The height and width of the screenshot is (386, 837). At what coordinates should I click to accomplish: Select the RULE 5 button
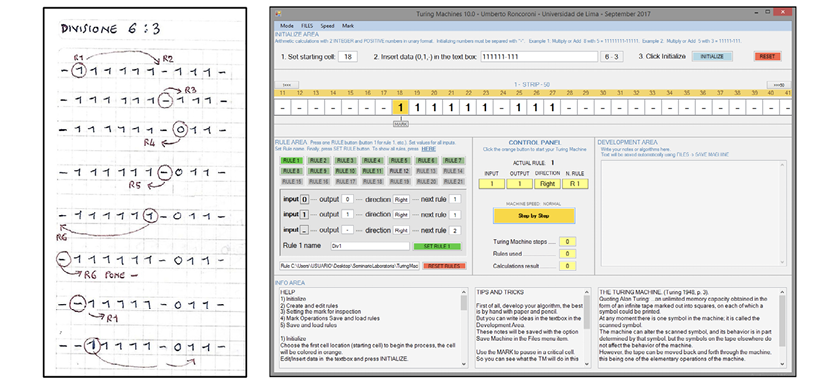(x=399, y=161)
